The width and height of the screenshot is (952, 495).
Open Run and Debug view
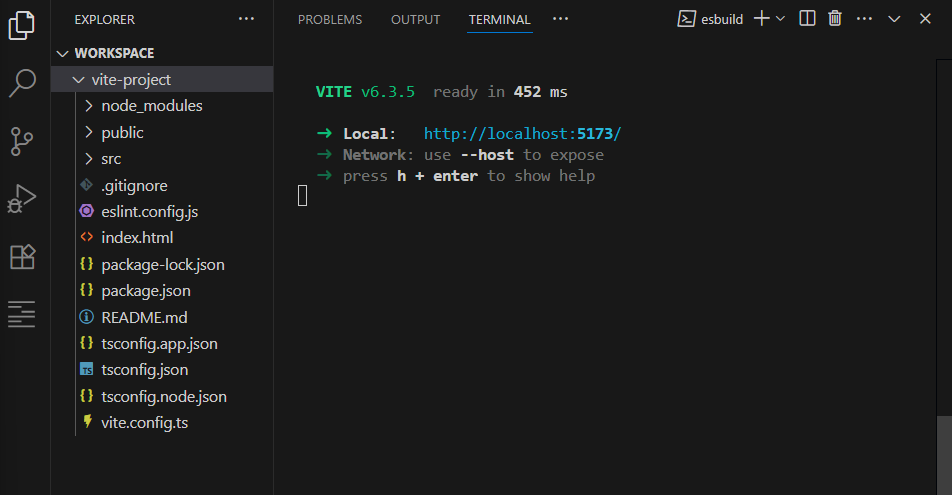click(22, 199)
